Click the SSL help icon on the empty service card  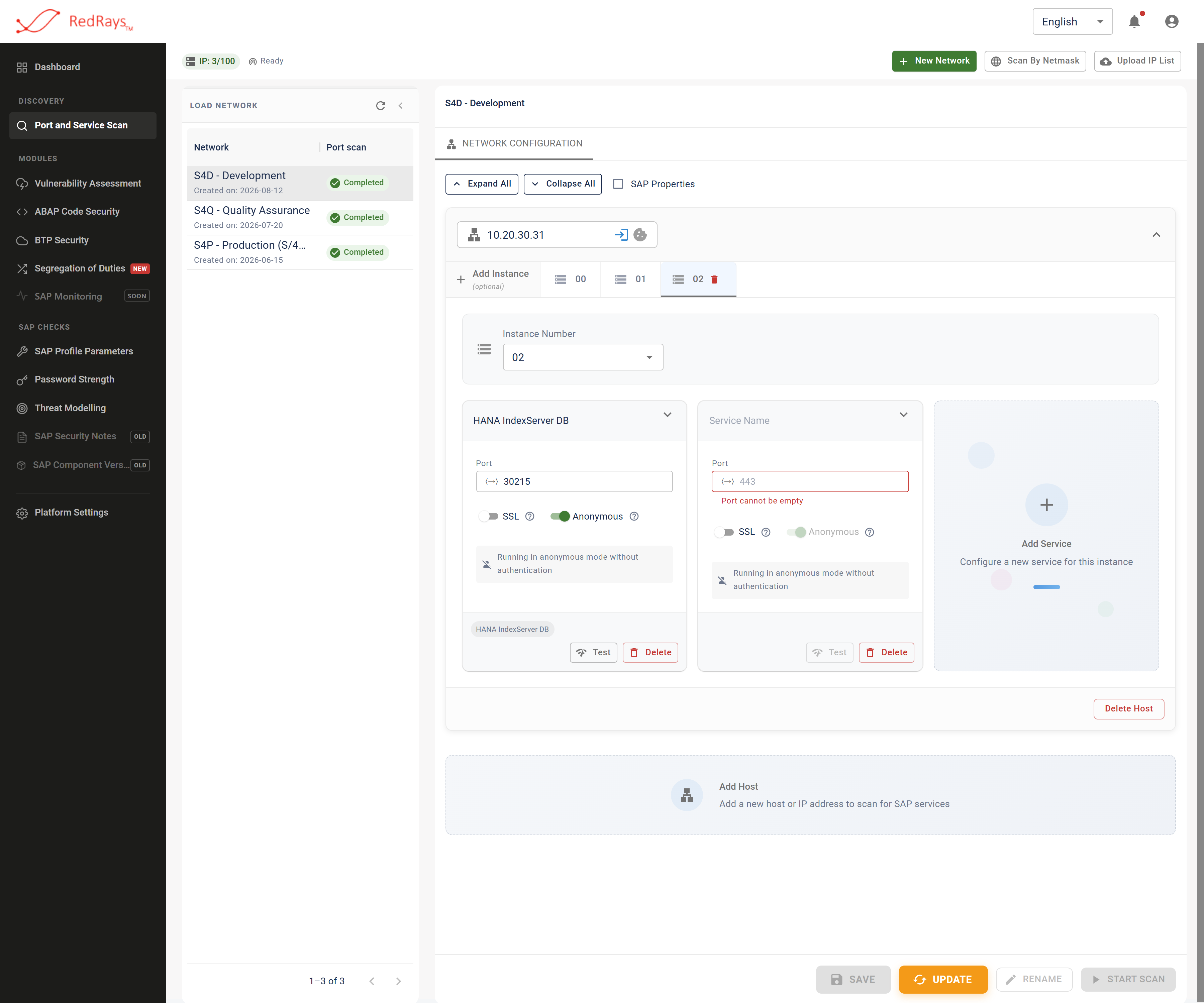click(766, 532)
